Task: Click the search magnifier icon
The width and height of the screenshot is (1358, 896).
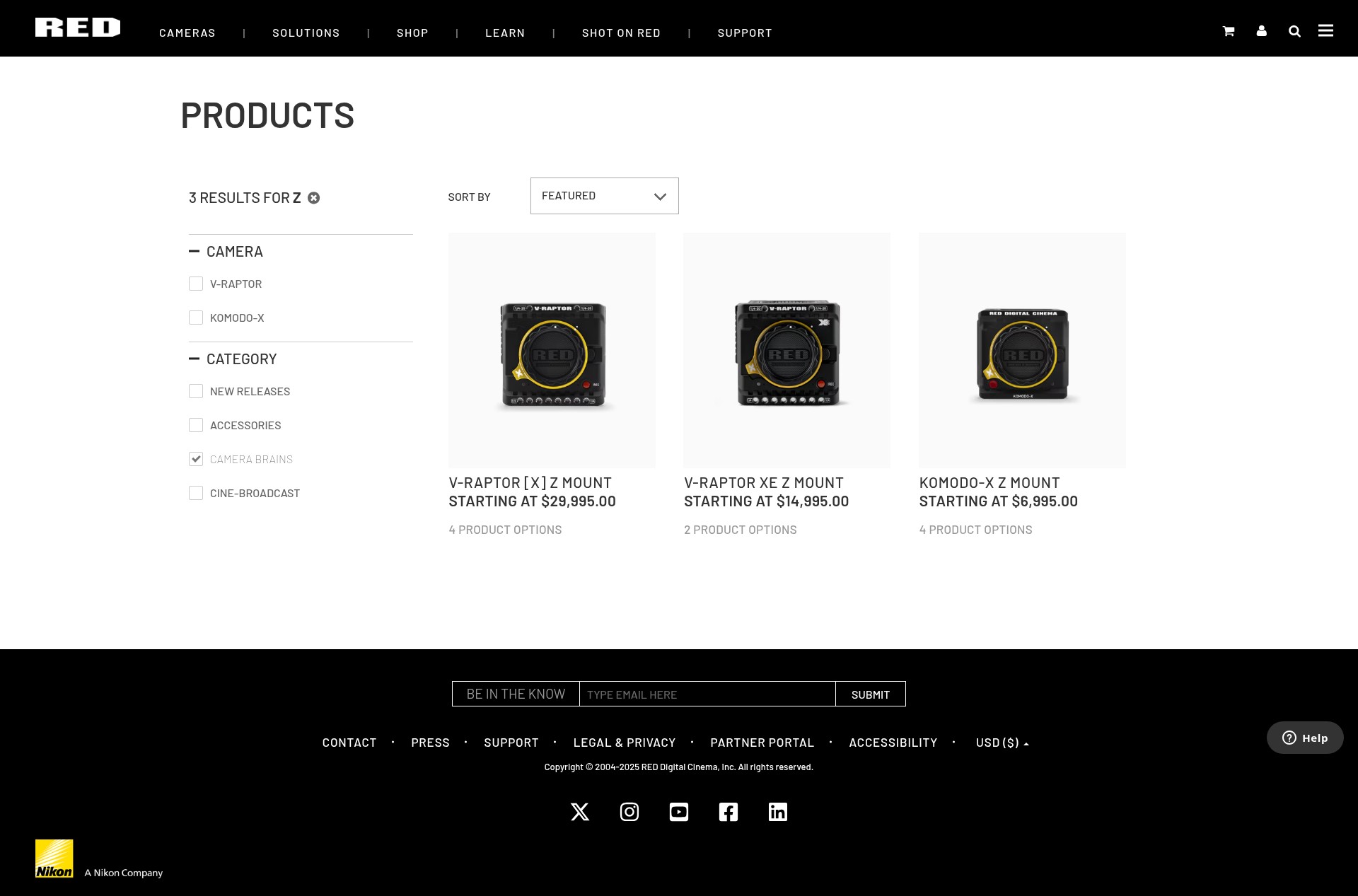Action: click(1295, 31)
